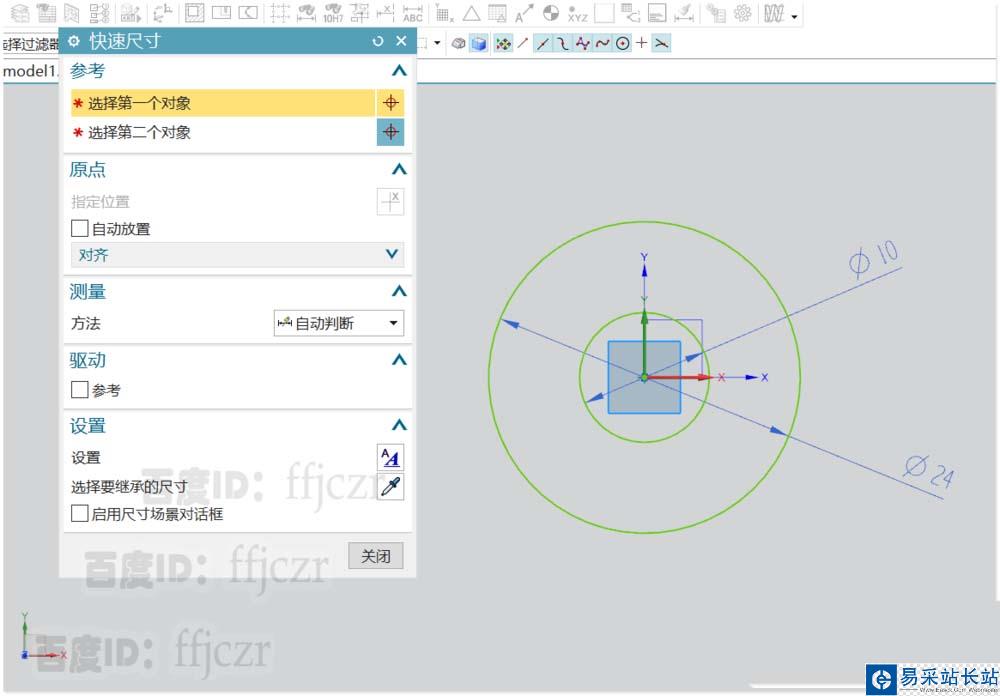Screen dimensions: 1000x696
Task: Click the wavy hatch pattern toolbar icon
Action: (774, 13)
